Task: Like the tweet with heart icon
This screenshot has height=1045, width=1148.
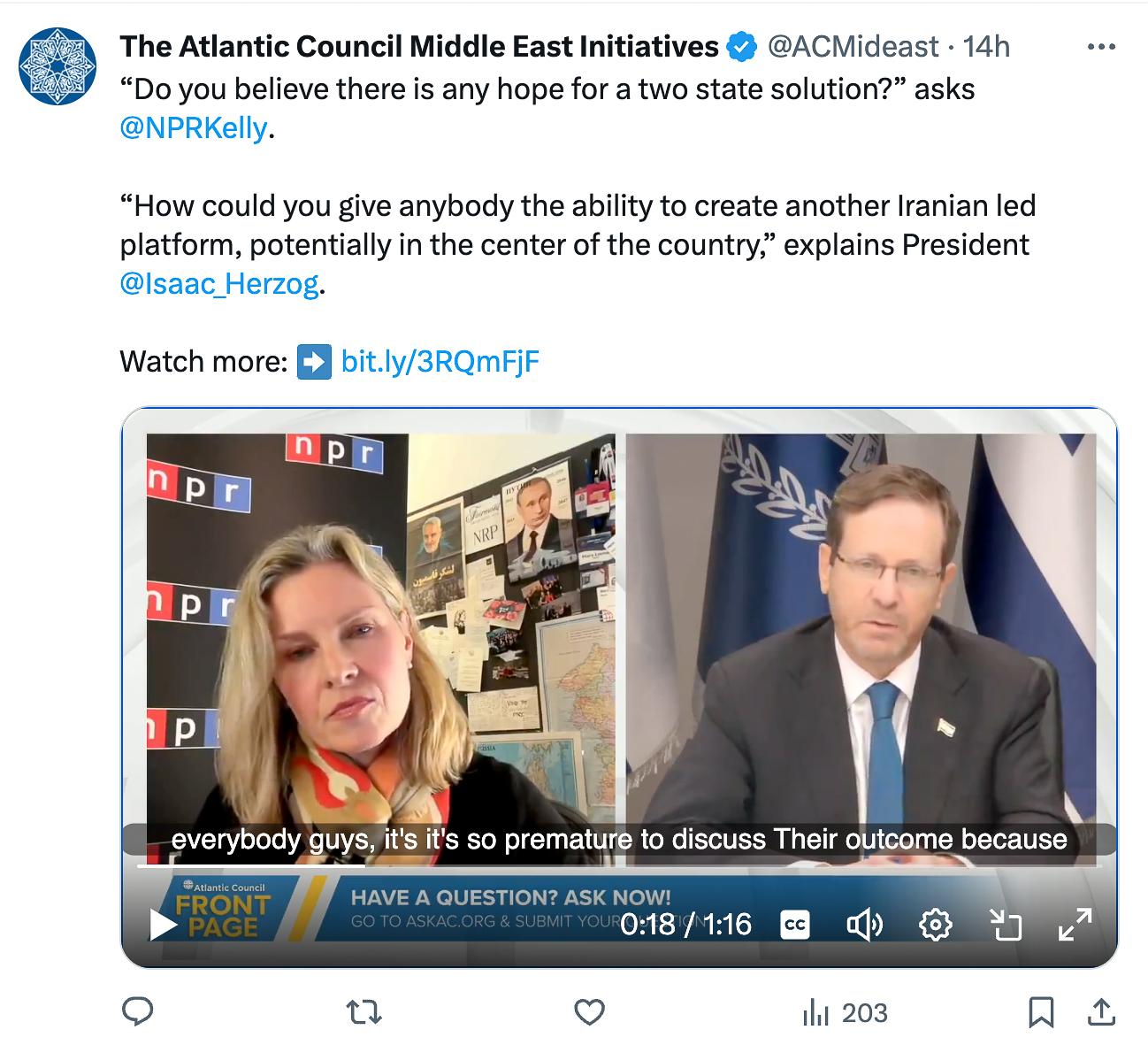Action: (590, 1012)
